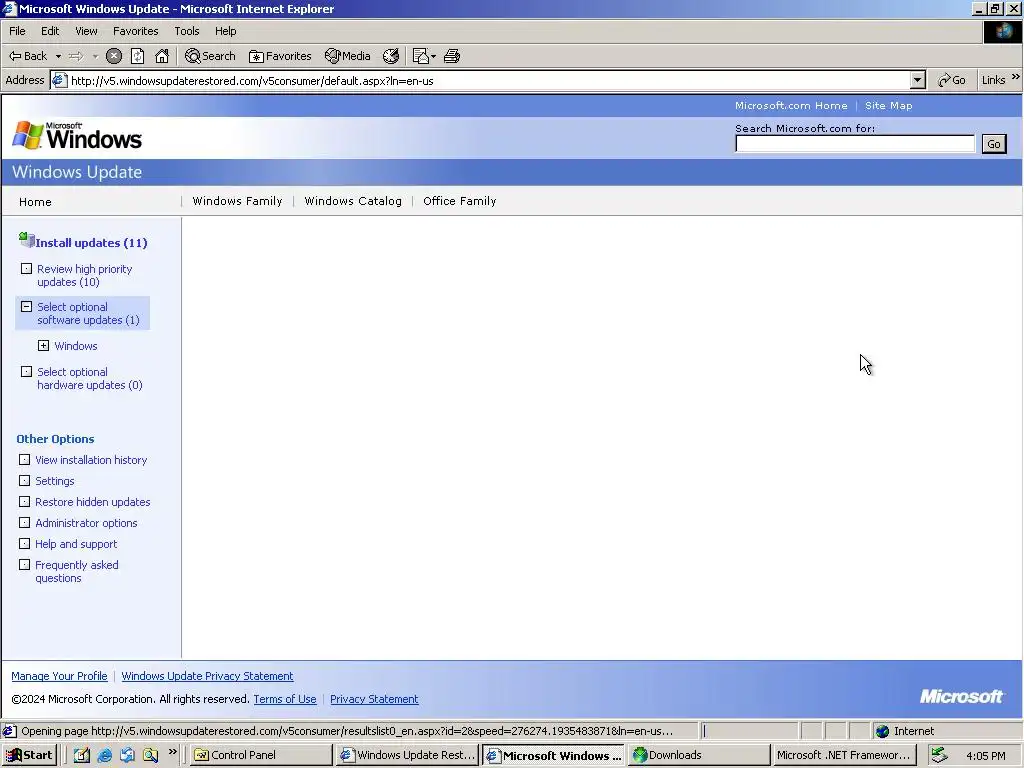Screen dimensions: 1024x768
Task: Expand the Windows tree node
Action: pyautogui.click(x=43, y=345)
